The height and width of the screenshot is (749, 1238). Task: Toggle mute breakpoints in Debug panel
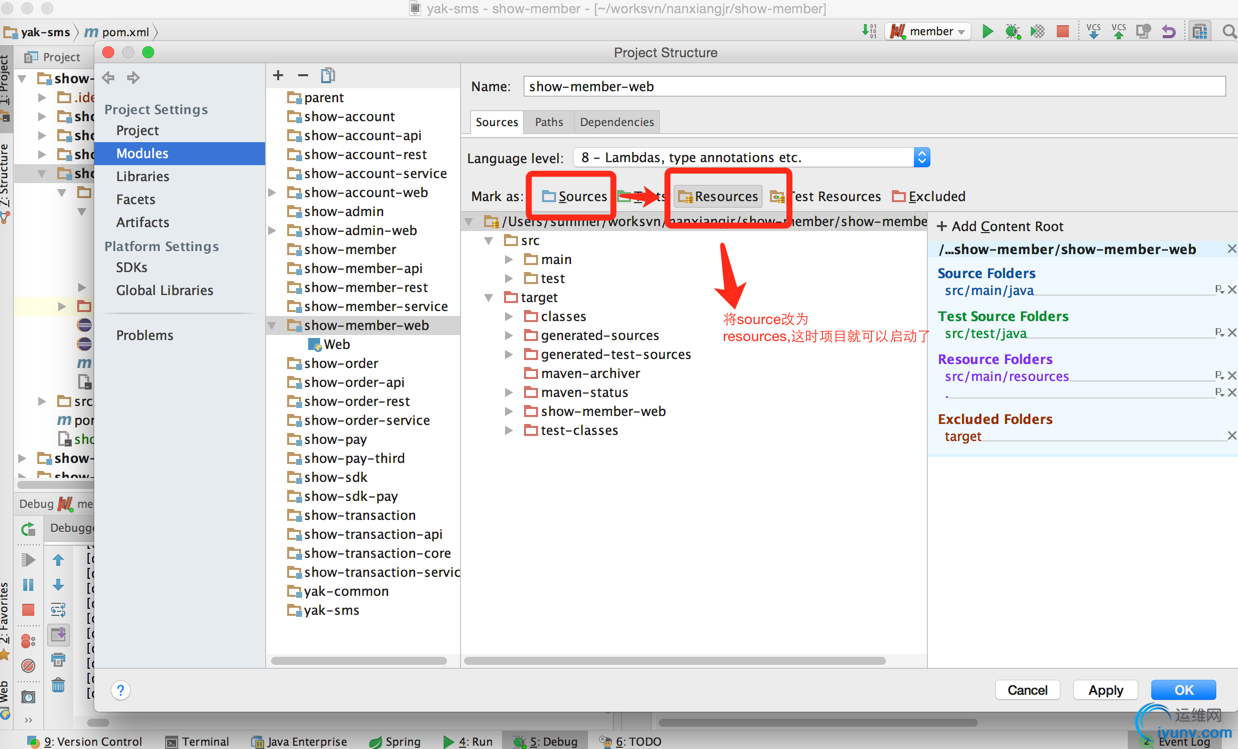tap(28, 665)
